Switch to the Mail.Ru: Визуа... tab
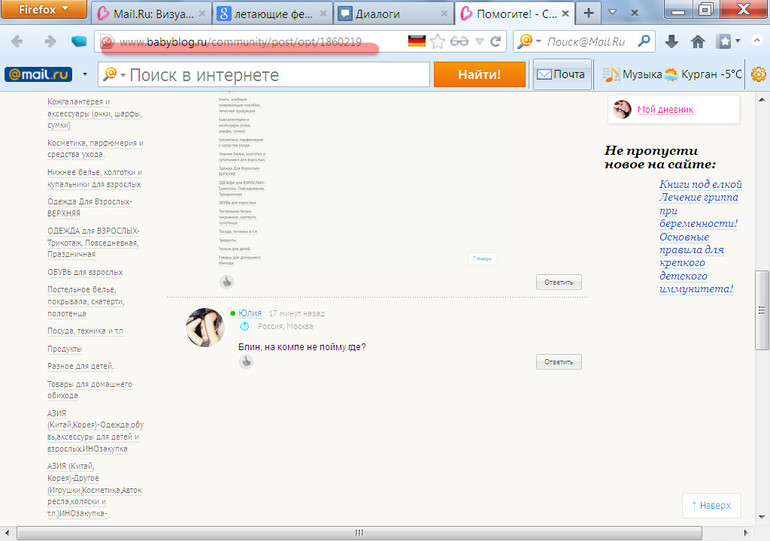Screen dimensions: 770x541 [x=150, y=13]
